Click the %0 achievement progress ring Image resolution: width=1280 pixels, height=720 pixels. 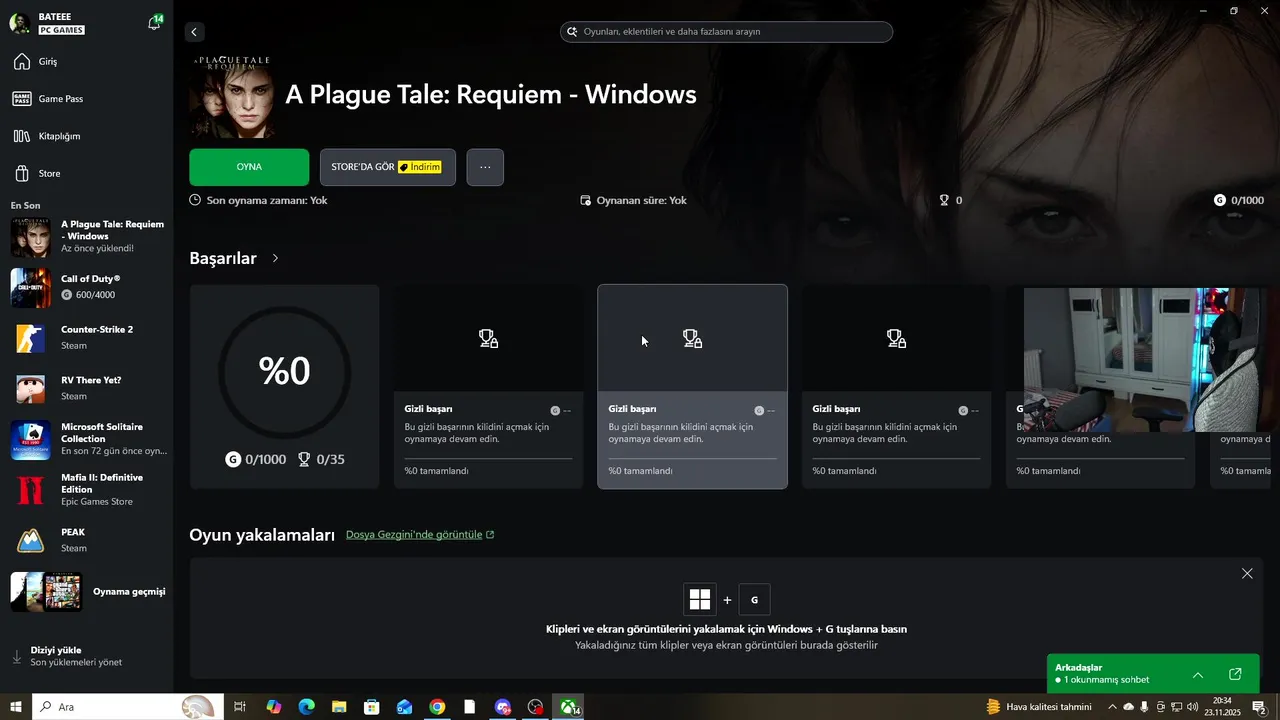click(x=285, y=371)
